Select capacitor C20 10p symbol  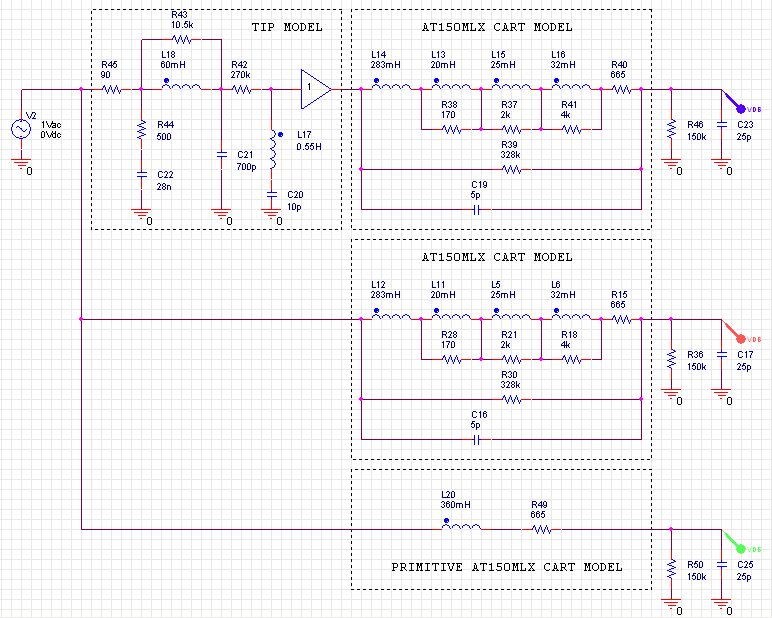(271, 195)
